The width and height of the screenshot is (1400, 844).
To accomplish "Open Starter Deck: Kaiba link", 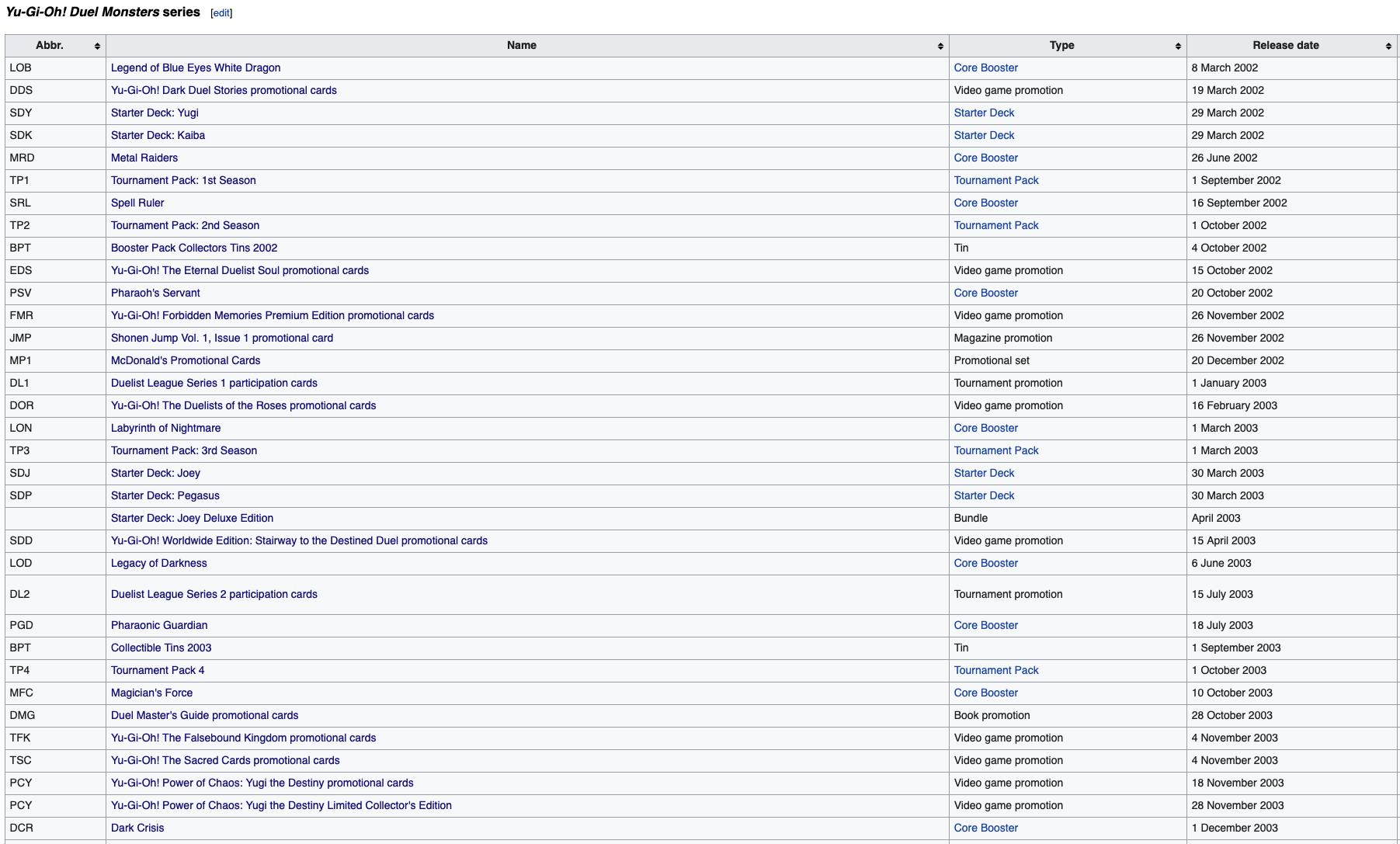I will click(x=158, y=136).
